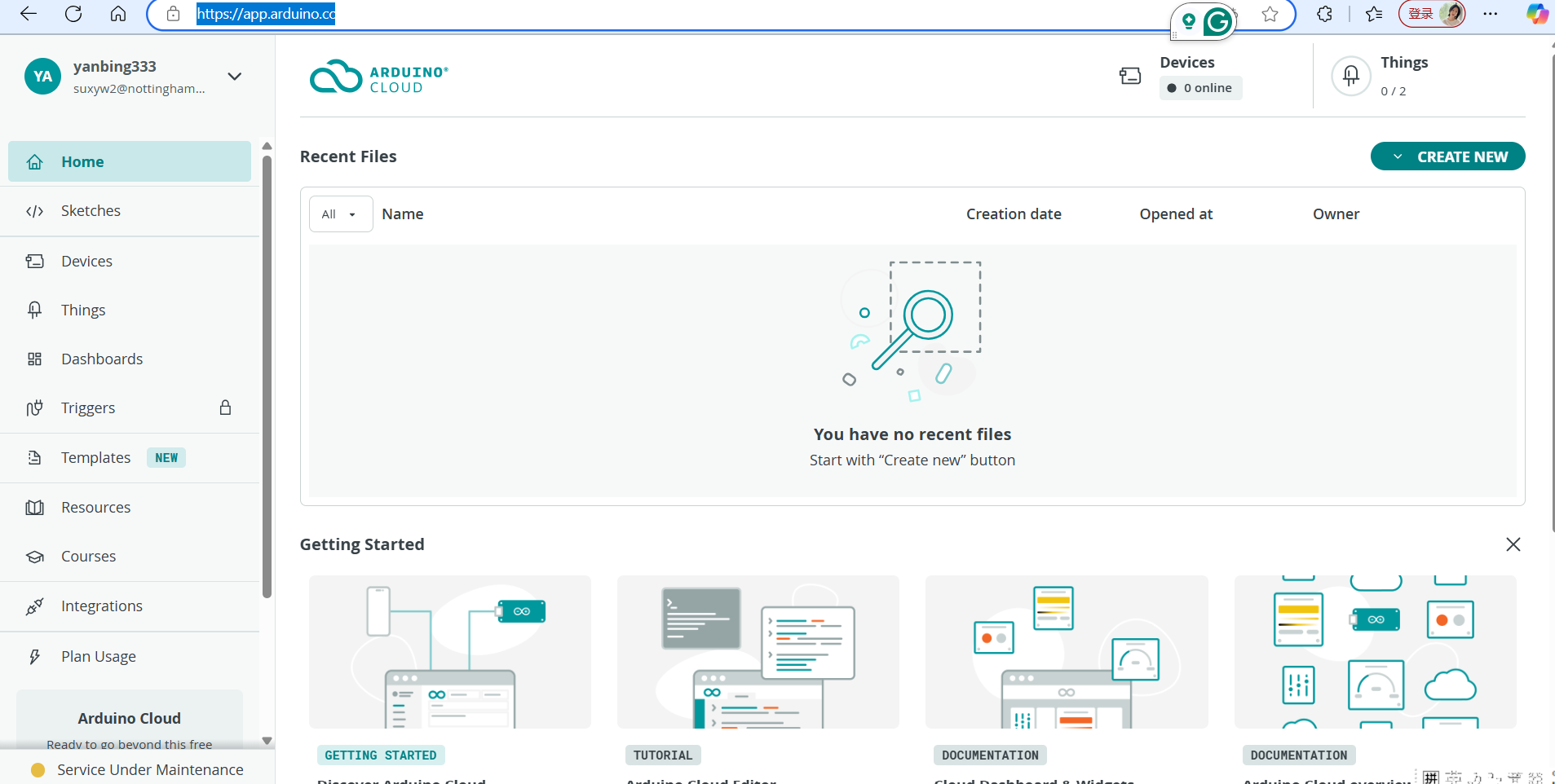Click the Dashboards grid icon
Image resolution: width=1555 pixels, height=784 pixels.
[x=34, y=359]
